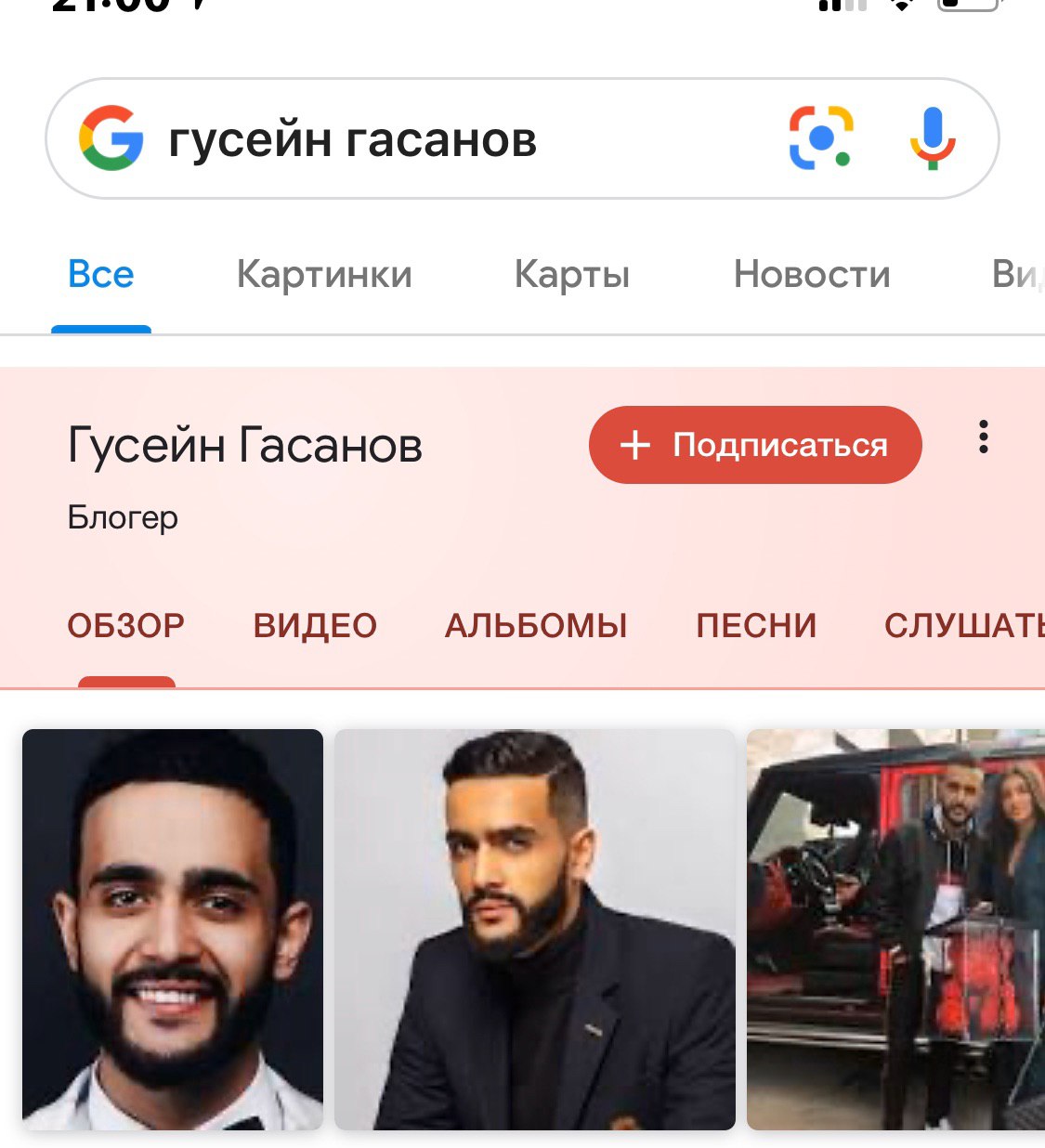View the photo with red car
The width and height of the screenshot is (1045, 1148).
(895, 929)
